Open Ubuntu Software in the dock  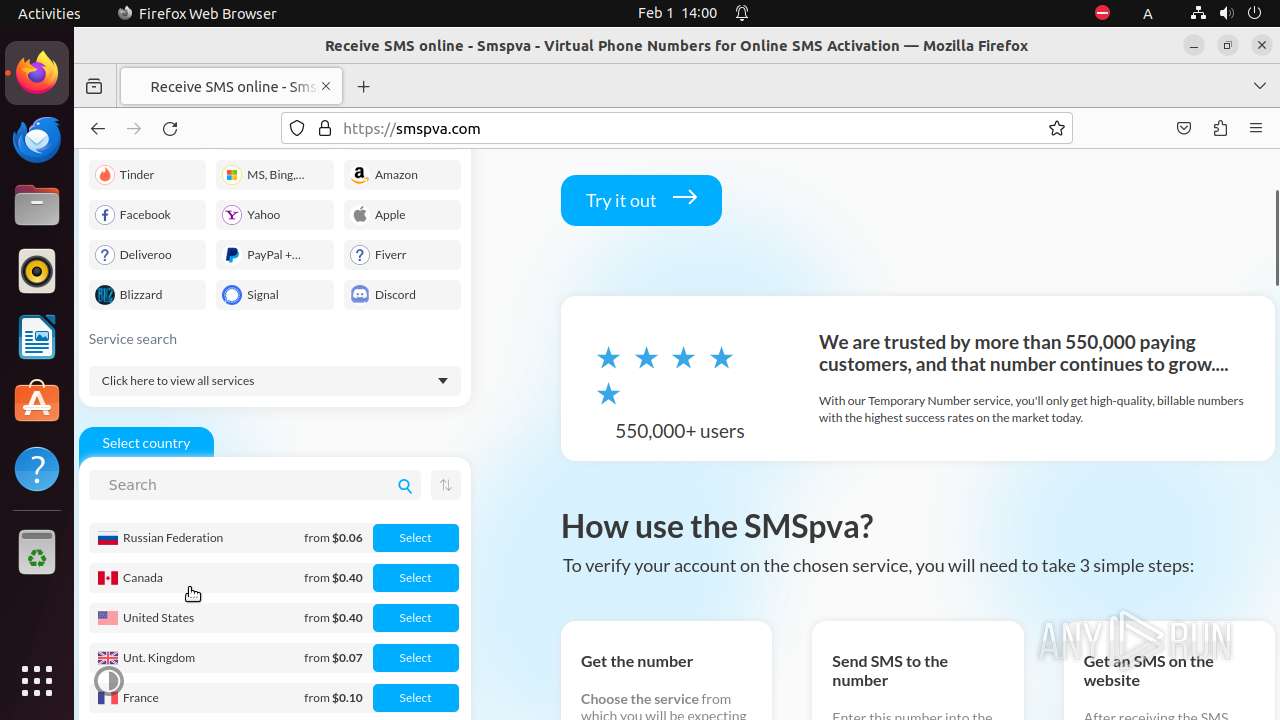[37, 403]
